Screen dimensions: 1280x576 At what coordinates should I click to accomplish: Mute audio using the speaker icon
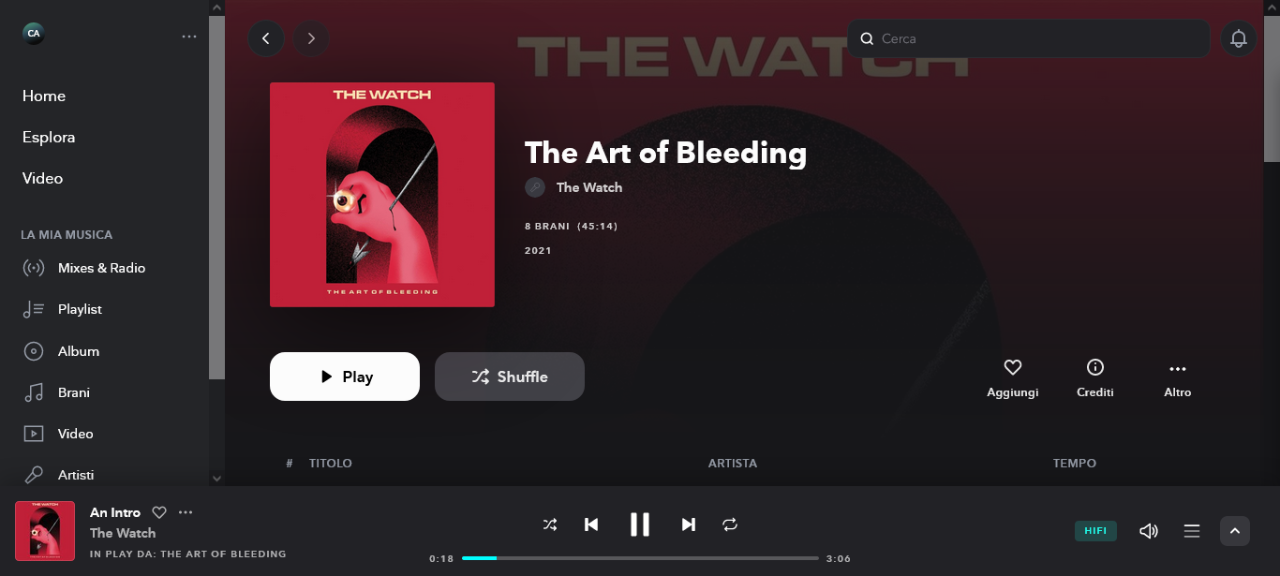tap(1148, 531)
